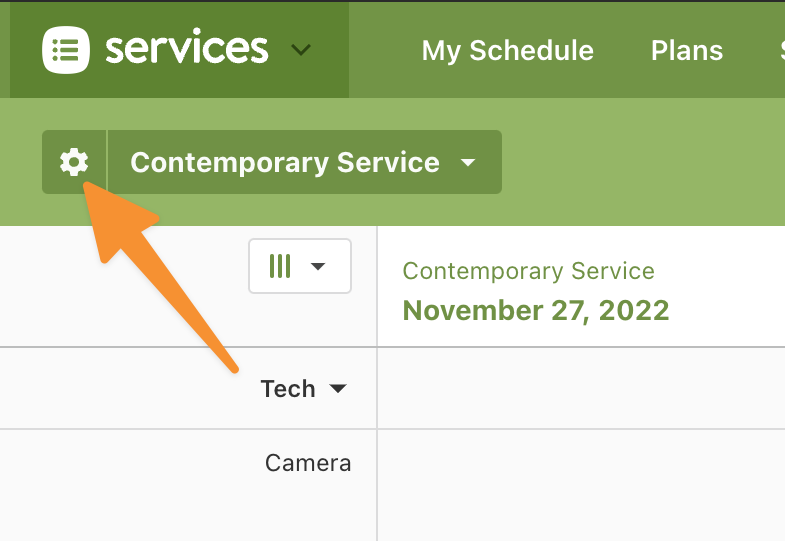Click the empty Camera cell for November 27
This screenshot has height=541, width=785.
(581, 484)
